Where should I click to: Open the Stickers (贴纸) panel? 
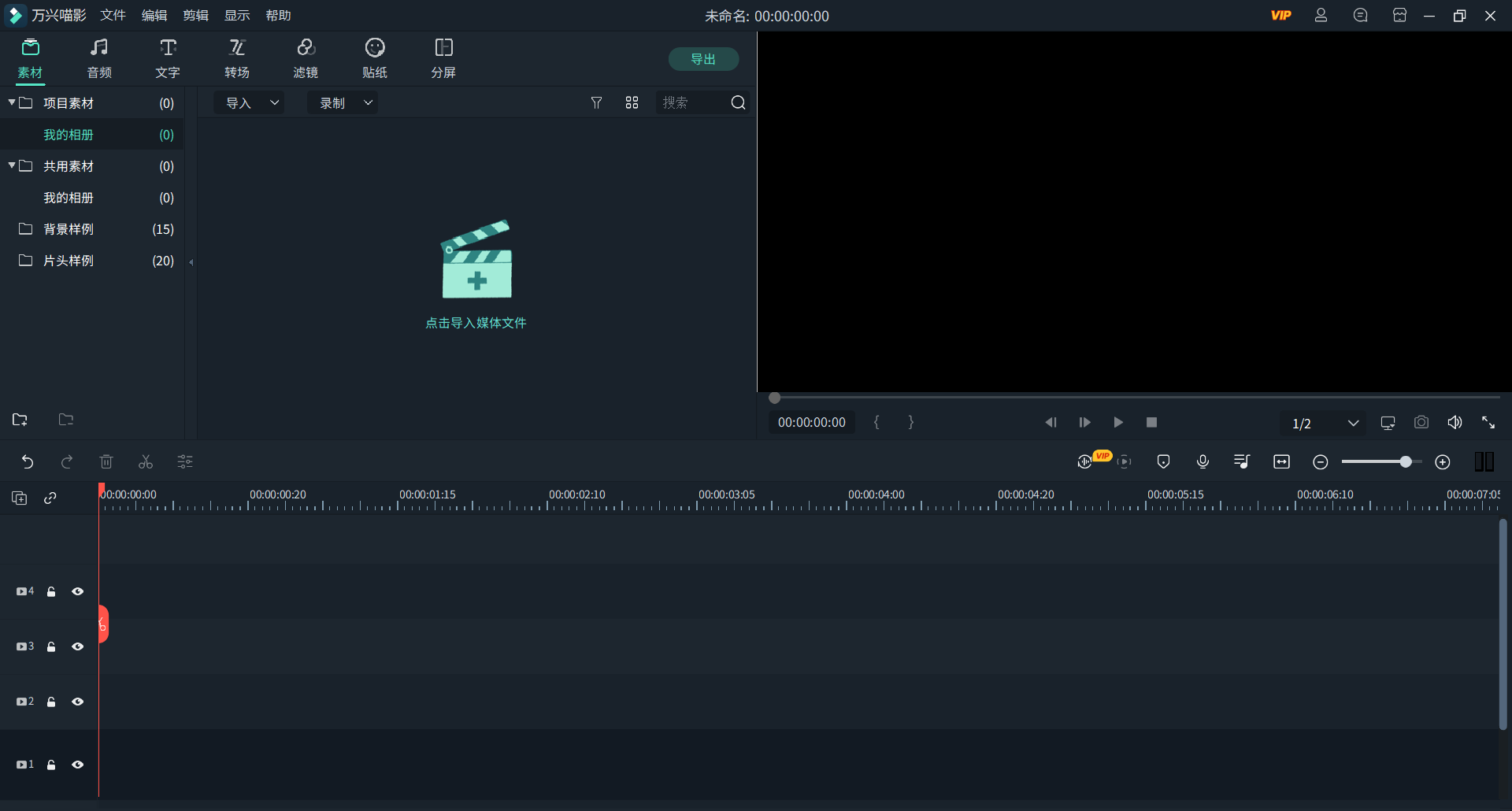[374, 58]
